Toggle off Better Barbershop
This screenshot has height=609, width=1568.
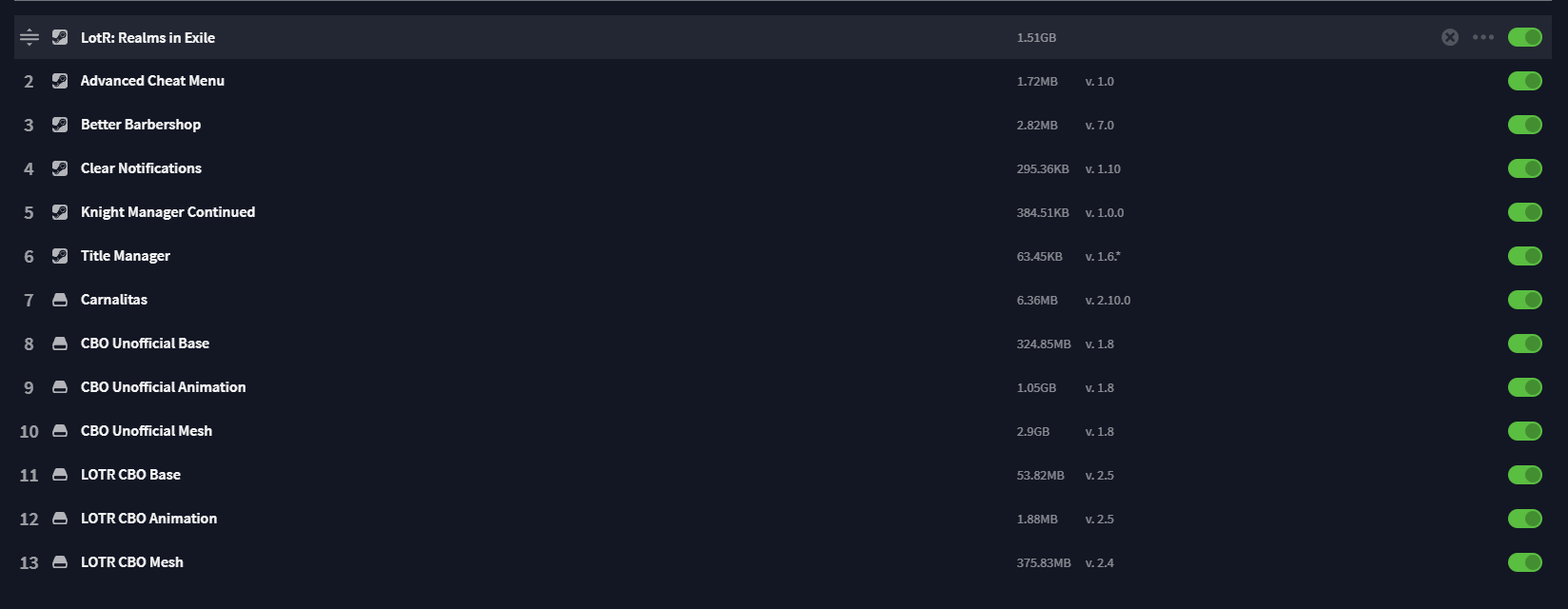point(1525,125)
